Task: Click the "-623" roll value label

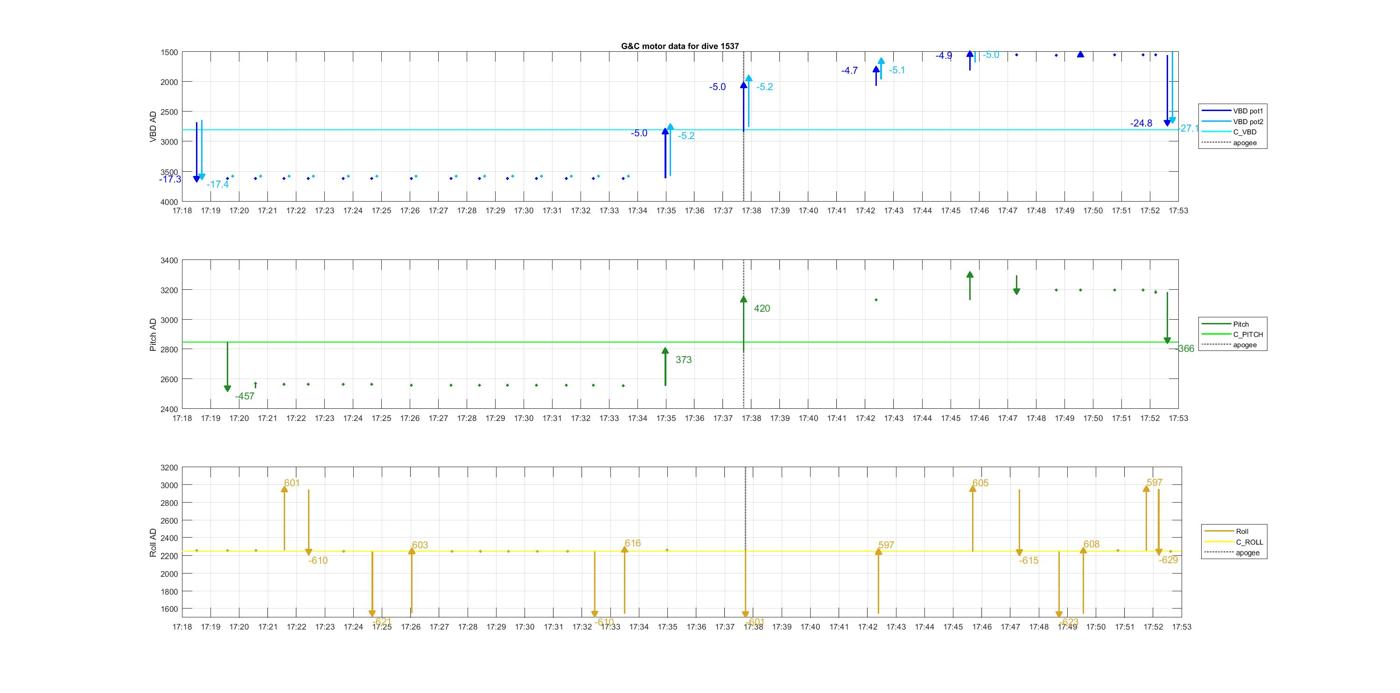Action: (x=1069, y=621)
